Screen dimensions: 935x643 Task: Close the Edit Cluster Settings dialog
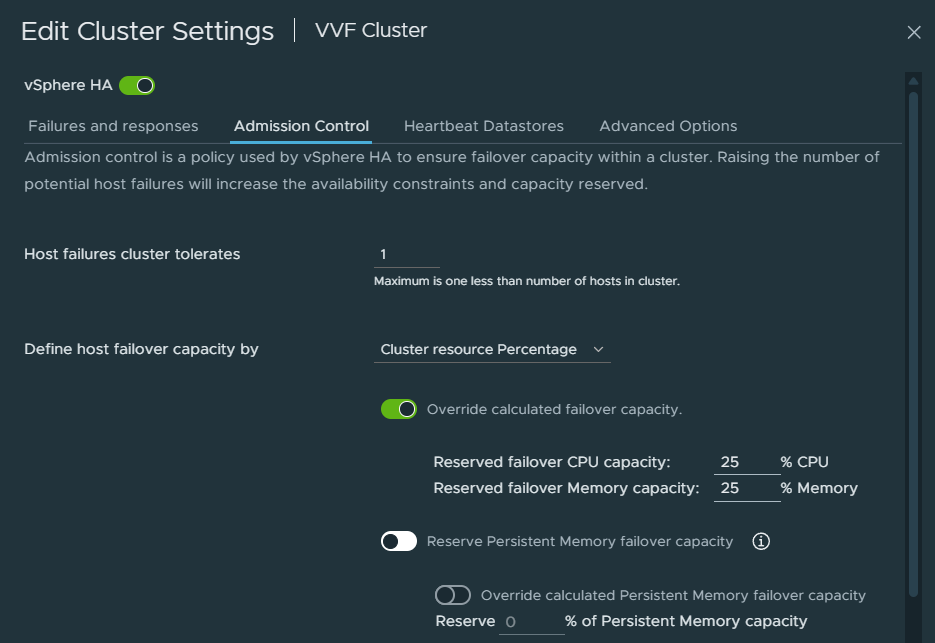[x=914, y=32]
